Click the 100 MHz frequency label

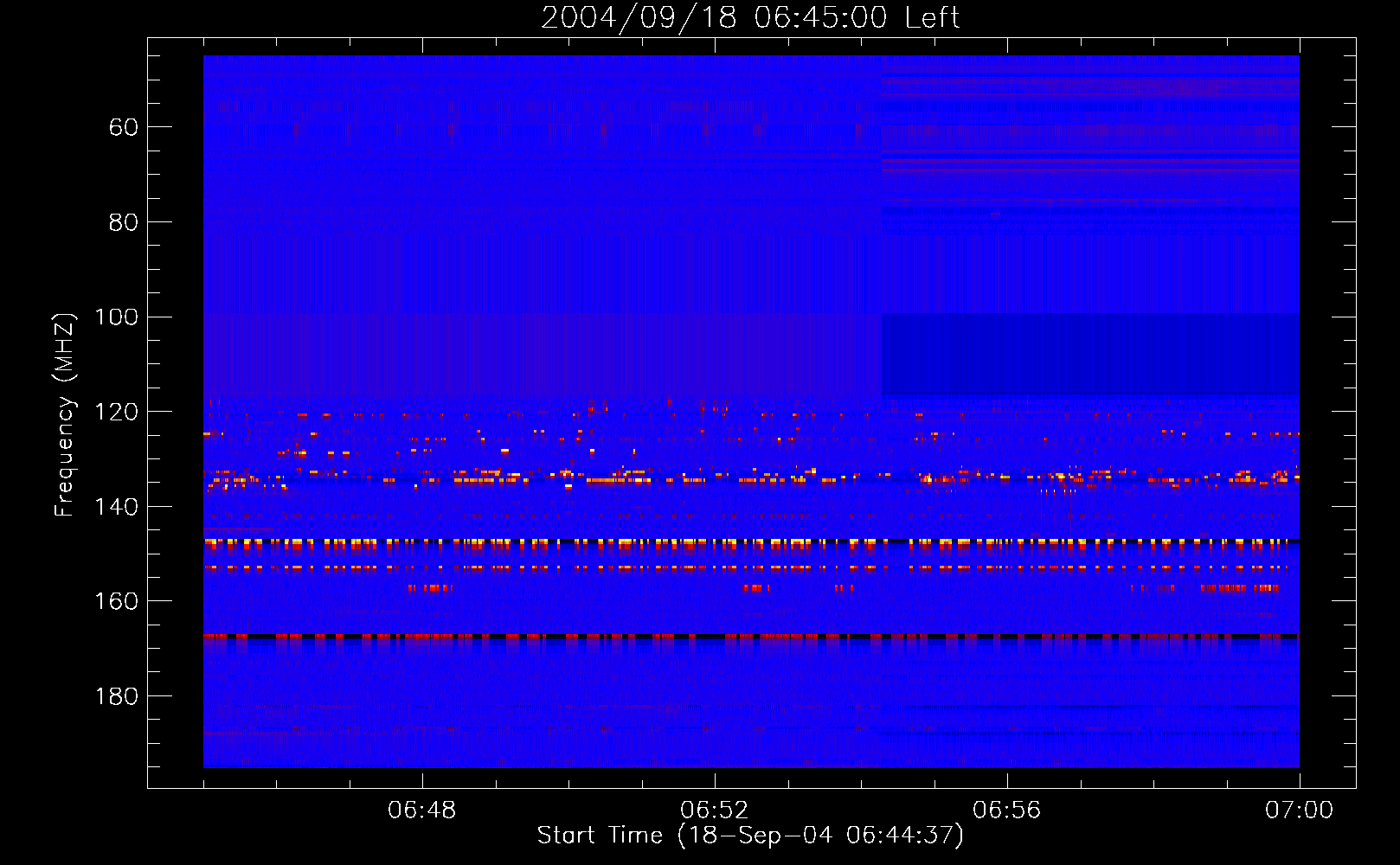point(116,317)
